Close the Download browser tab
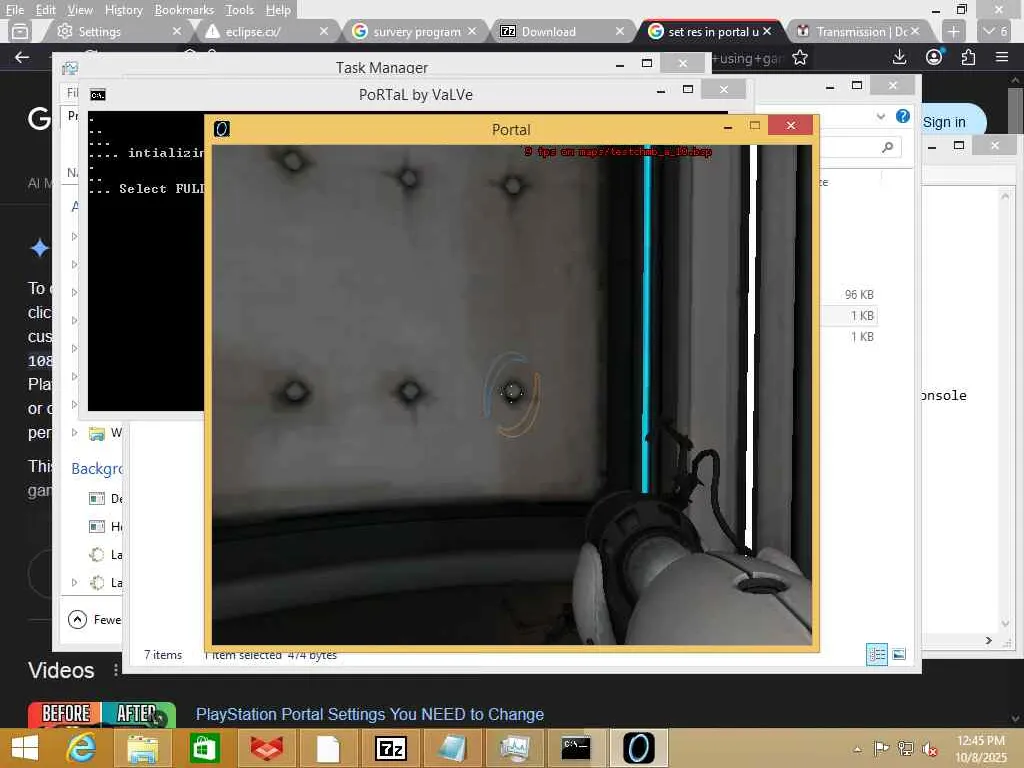 pyautogui.click(x=620, y=31)
